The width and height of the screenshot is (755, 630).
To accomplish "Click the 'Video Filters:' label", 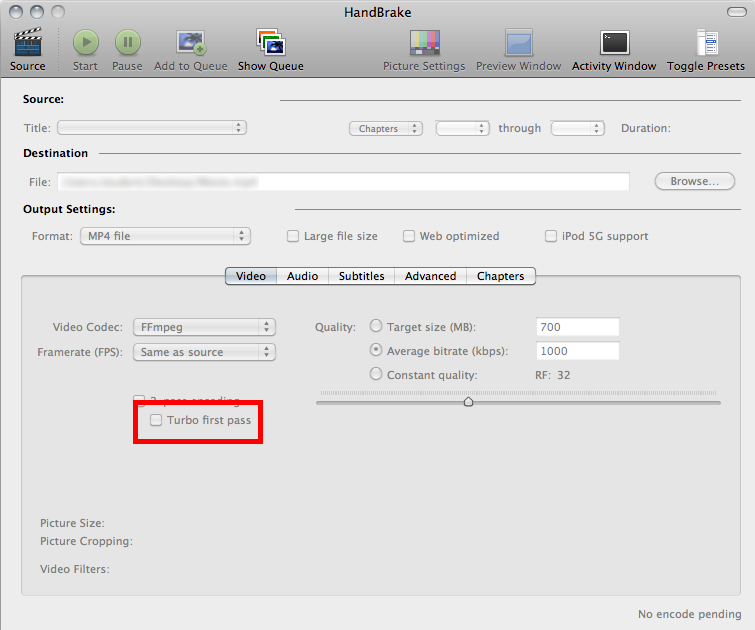I will 75,569.
